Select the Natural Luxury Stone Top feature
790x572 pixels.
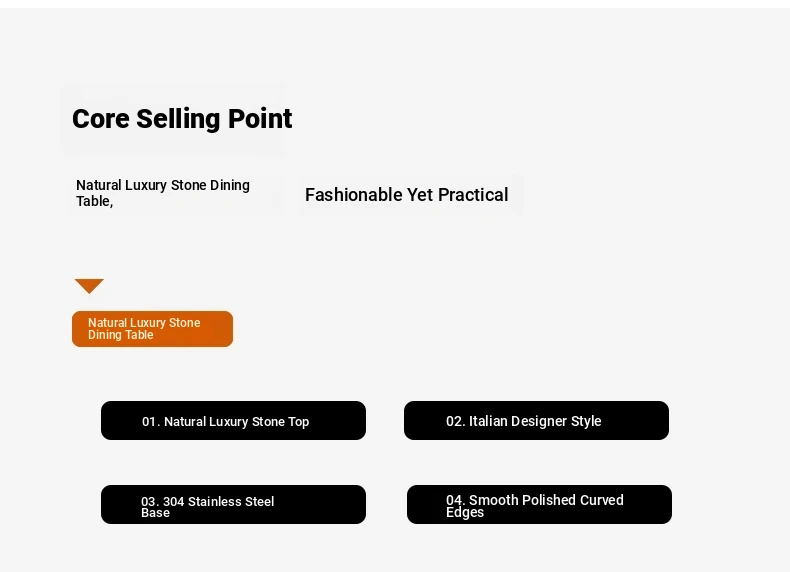(x=233, y=421)
